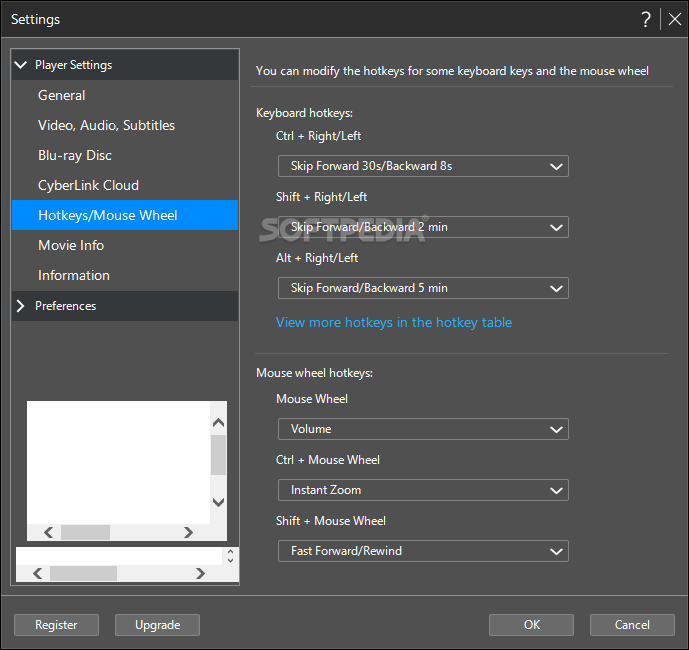The image size is (689, 650).
Task: Close the Settings dialog
Action: coord(674,19)
